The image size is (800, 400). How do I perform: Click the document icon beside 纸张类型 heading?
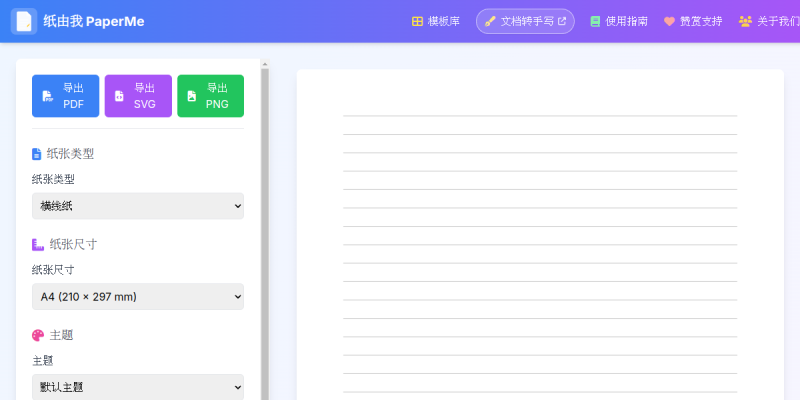(x=36, y=154)
